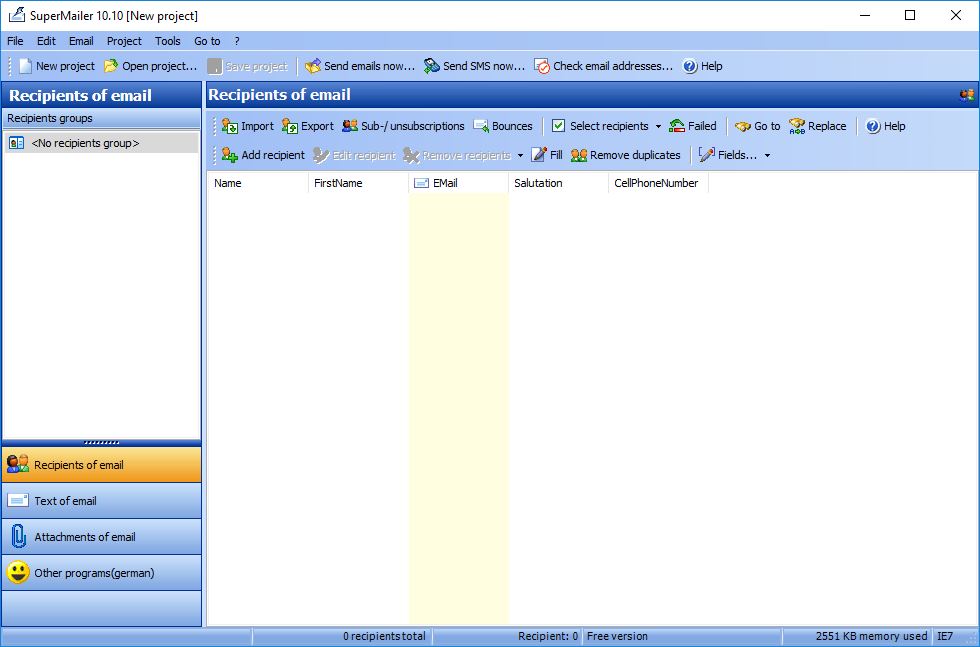Run Check email addresses
The width and height of the screenshot is (980, 647).
604,66
